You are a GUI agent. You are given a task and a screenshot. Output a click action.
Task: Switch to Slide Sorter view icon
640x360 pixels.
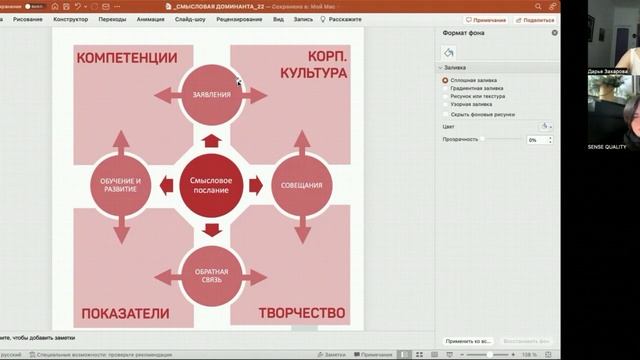tap(419, 355)
